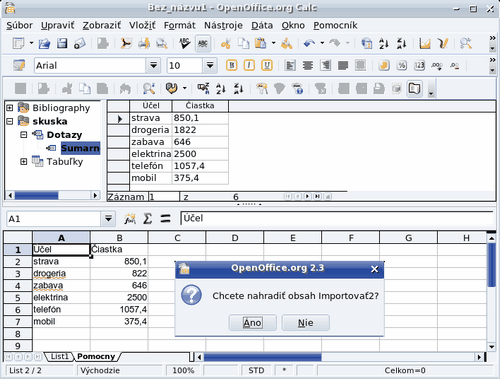The image size is (500, 379).
Task: Open the Súbor menu
Action: pos(19,25)
